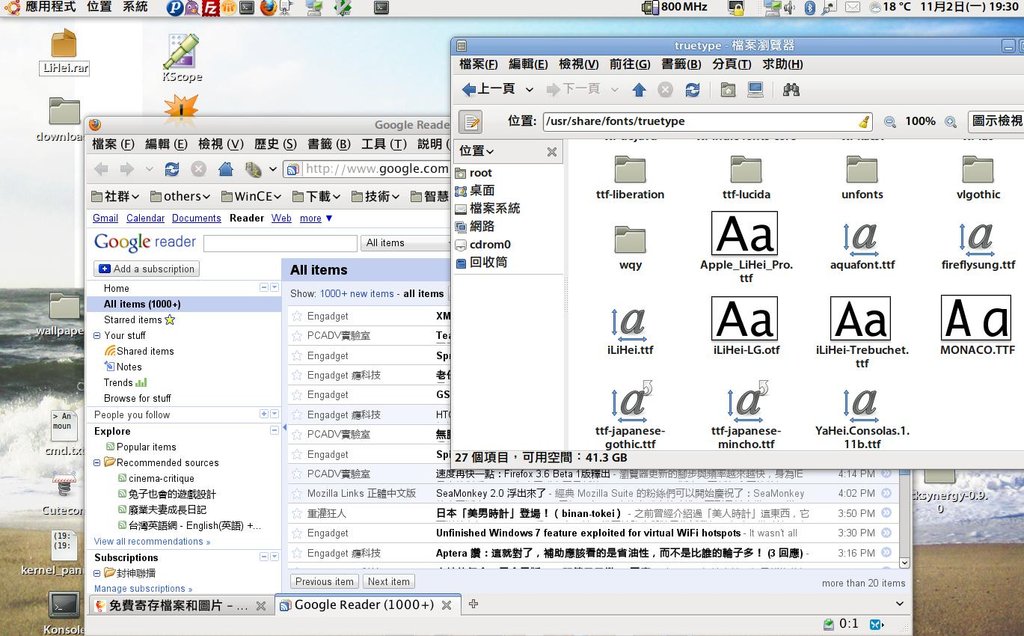Launch Pidgin from the top panel

click(x=174, y=8)
